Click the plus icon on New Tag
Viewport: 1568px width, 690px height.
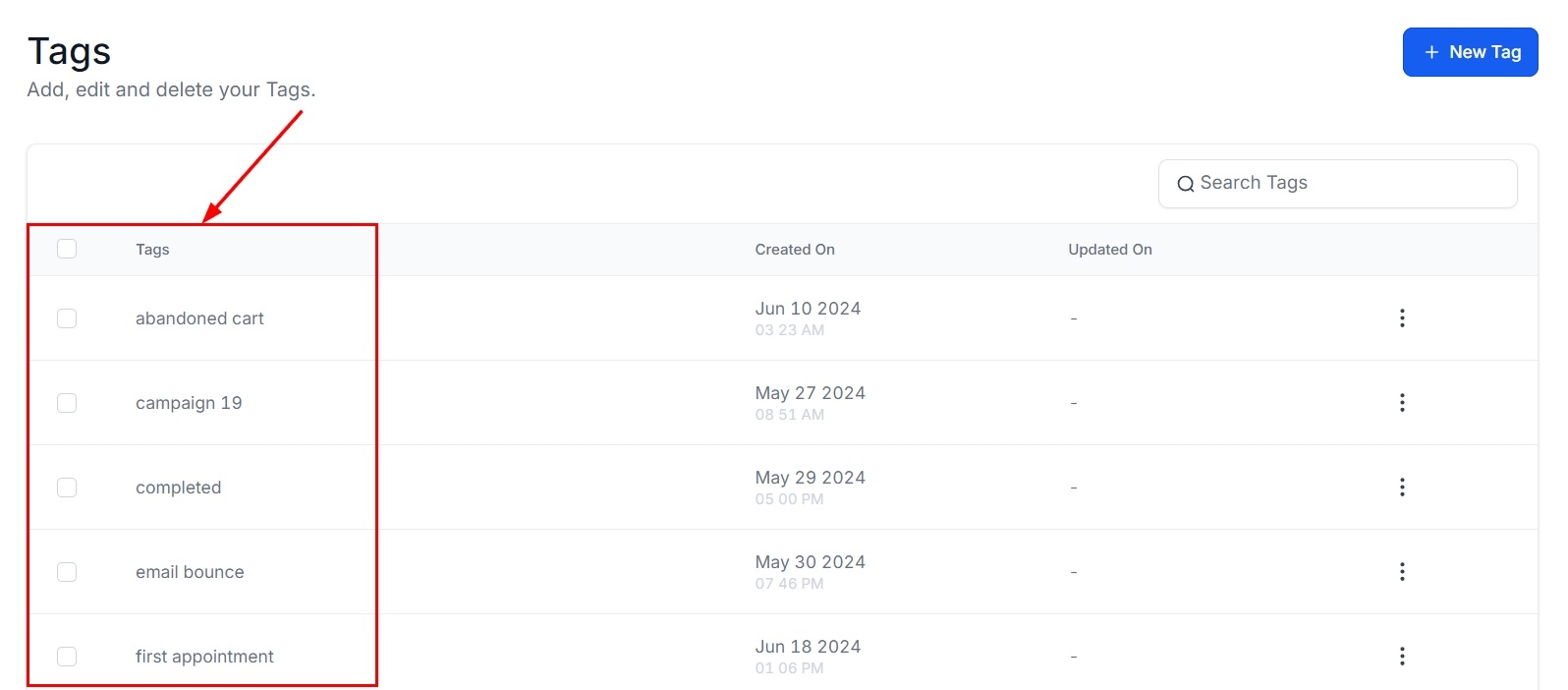click(x=1431, y=52)
